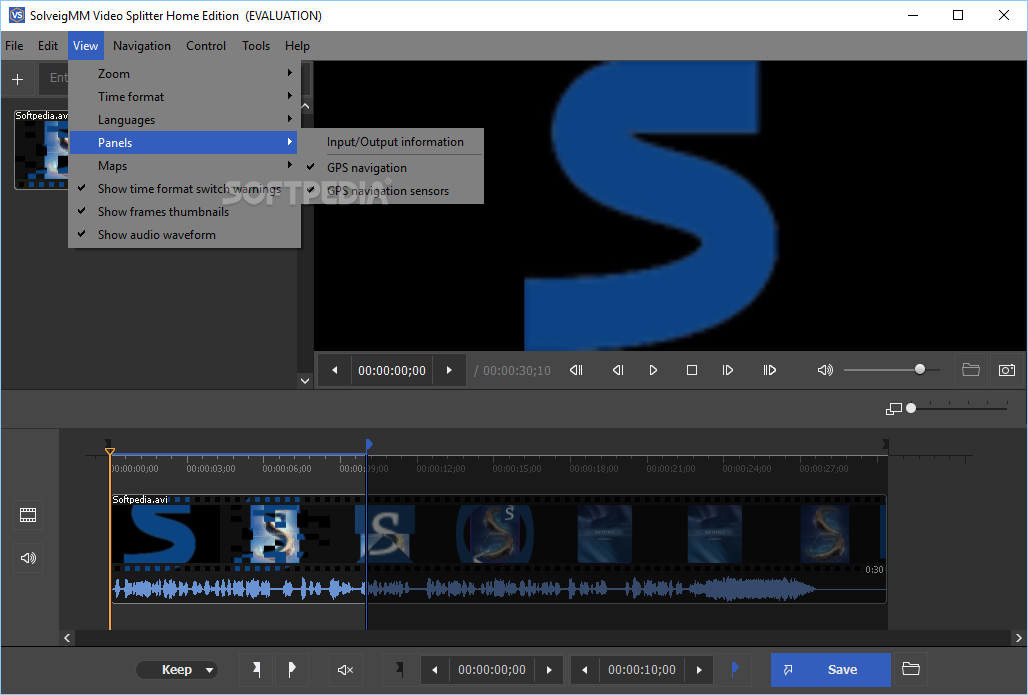Go to right blue marker of segment
Viewport: 1028px width, 695px height.
click(x=734, y=669)
